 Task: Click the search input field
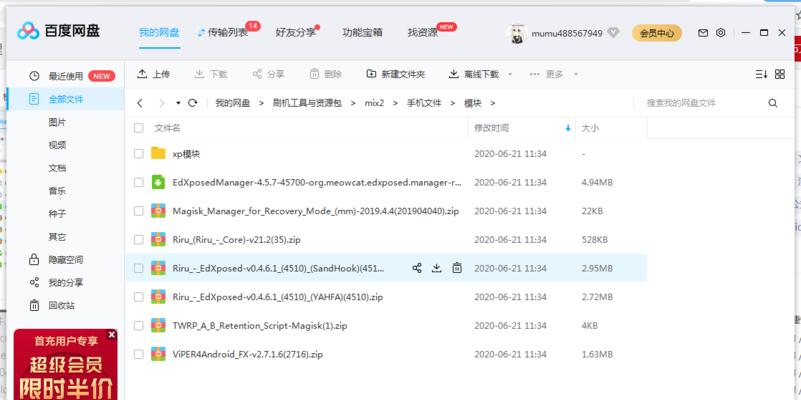tap(702, 103)
